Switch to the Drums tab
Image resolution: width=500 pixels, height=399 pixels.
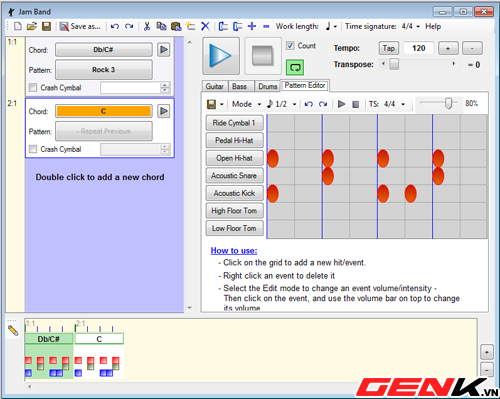268,86
